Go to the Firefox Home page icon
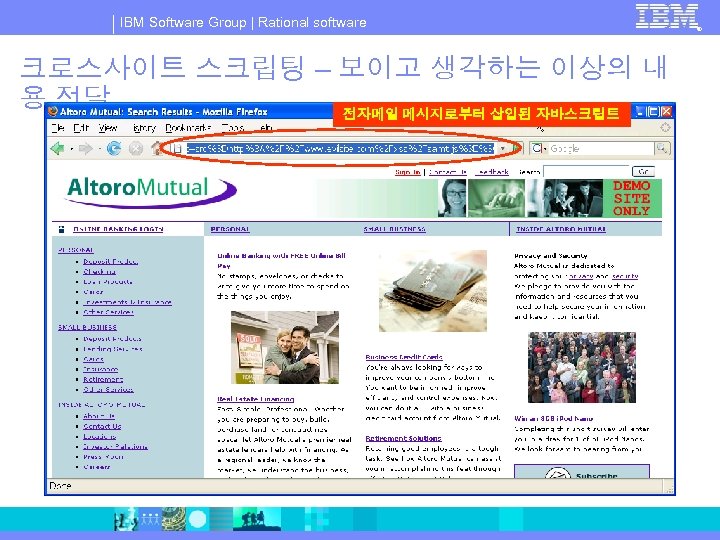This screenshot has height=540, width=720. 156,148
